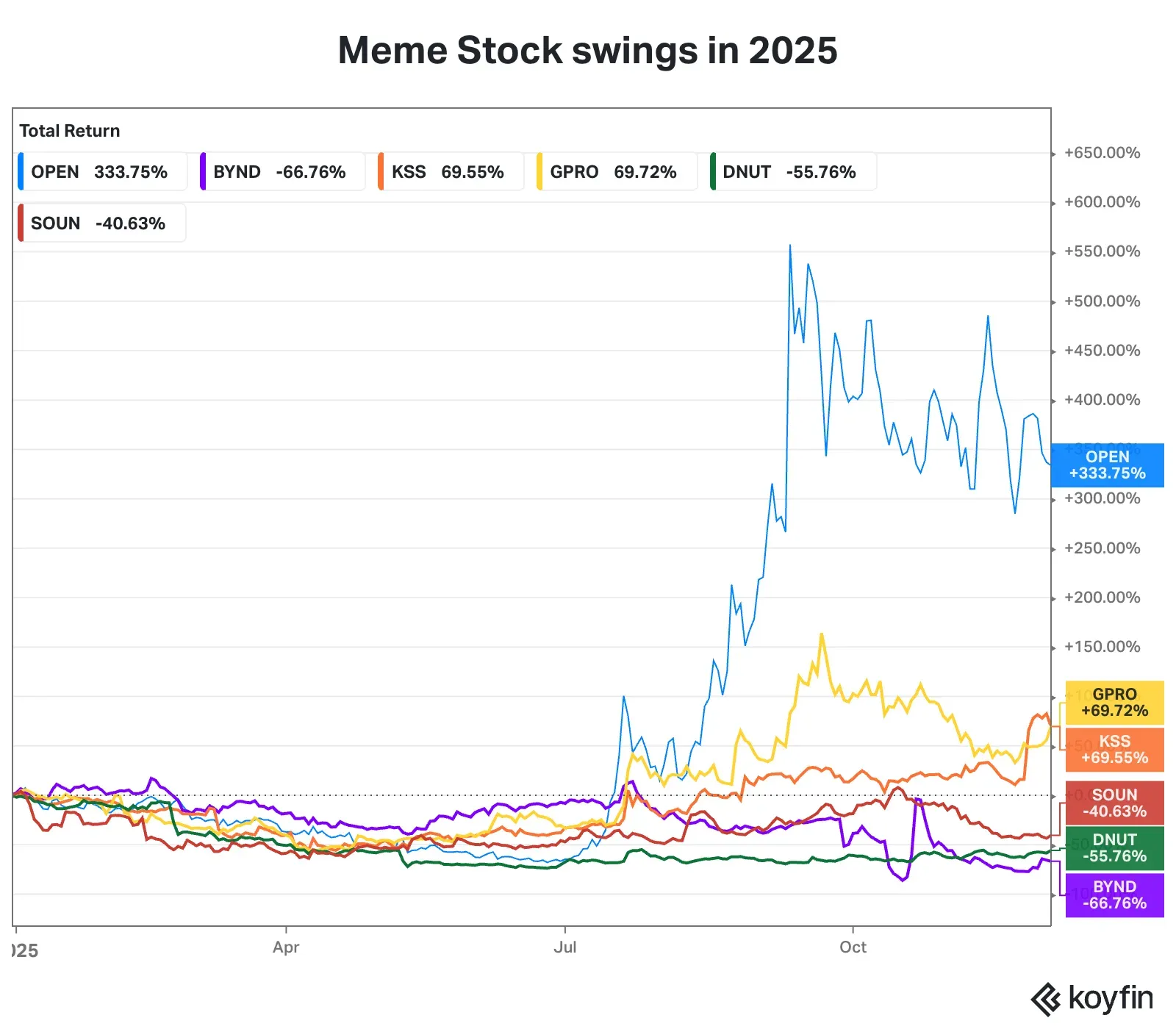The image size is (1176, 1029).
Task: Click the purple BYND color bar in legend
Action: coord(203,172)
